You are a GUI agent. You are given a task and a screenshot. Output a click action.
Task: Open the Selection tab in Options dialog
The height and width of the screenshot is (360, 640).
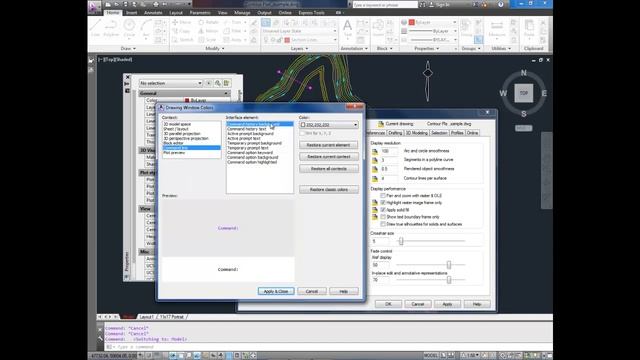click(x=439, y=133)
